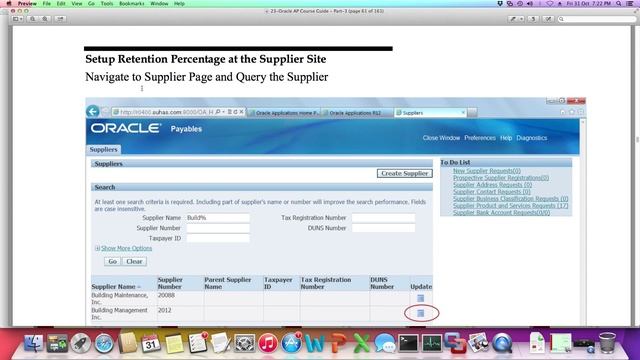Screen dimensions: 640x360
Task: Launch Safari from the Dock
Action: coord(104,343)
